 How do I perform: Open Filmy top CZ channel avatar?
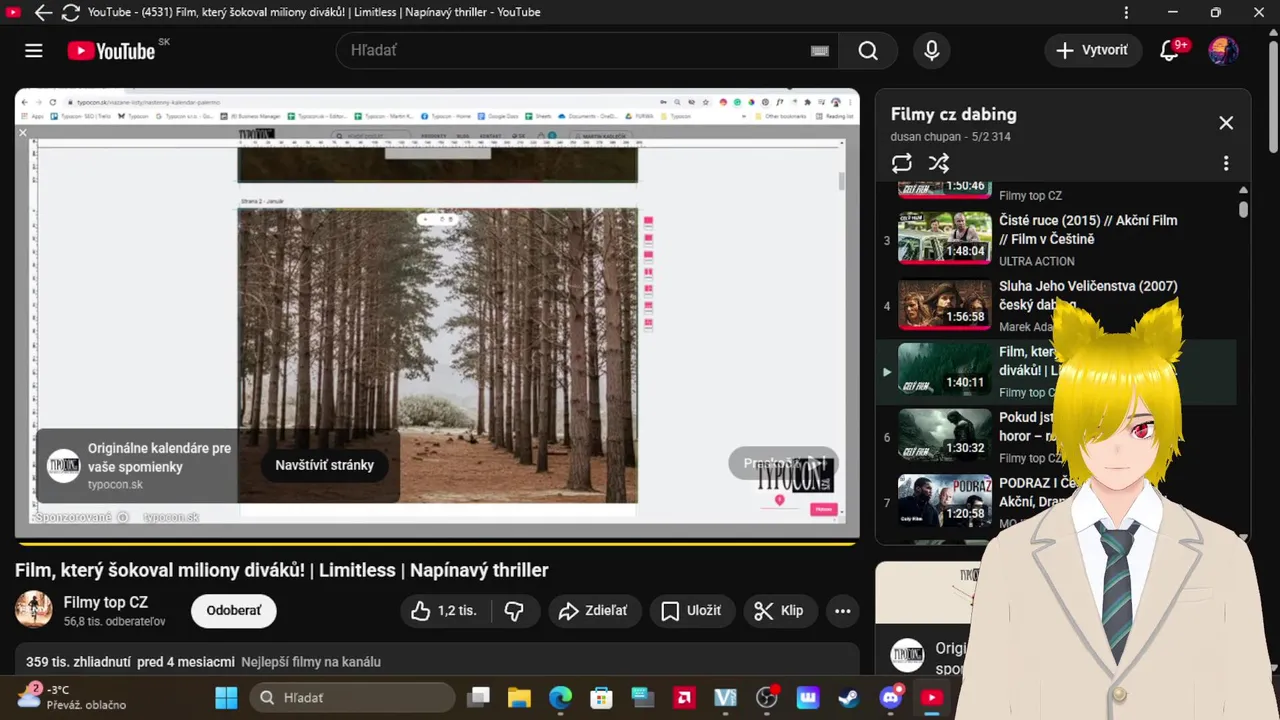[x=34, y=610]
